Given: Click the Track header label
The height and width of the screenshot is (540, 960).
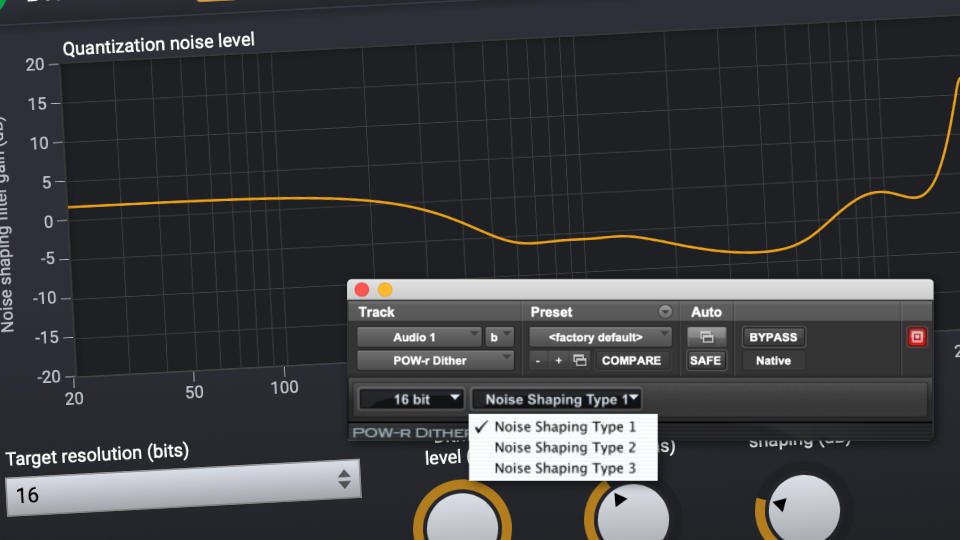Looking at the screenshot, I should pyautogui.click(x=377, y=312).
